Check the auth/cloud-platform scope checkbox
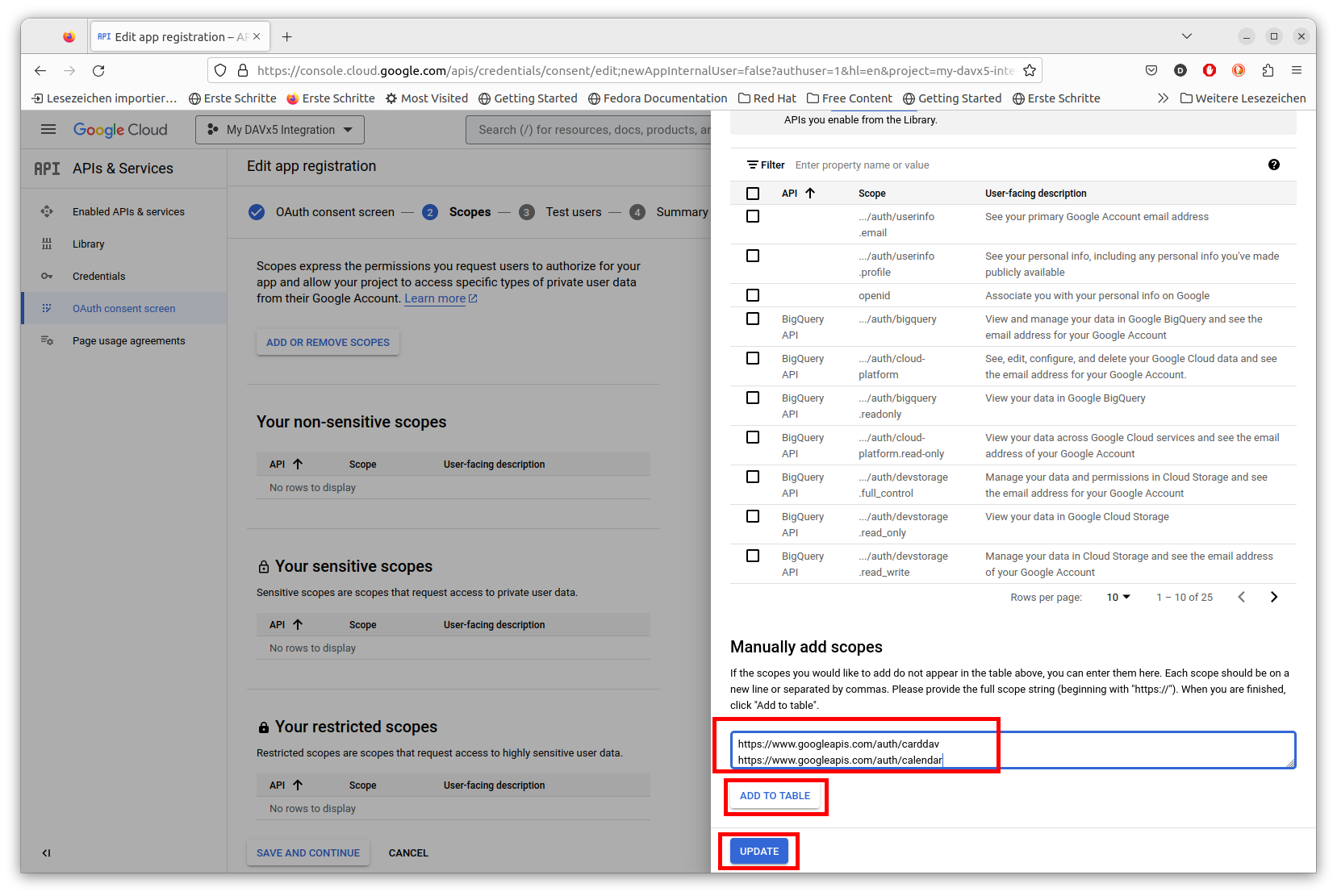Image resolution: width=1337 pixels, height=896 pixels. pyautogui.click(x=753, y=358)
